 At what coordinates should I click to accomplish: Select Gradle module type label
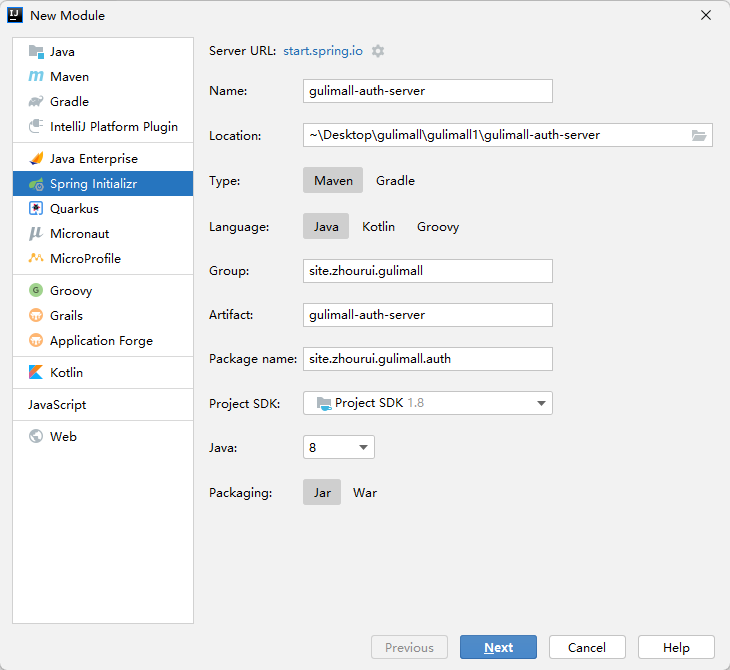coord(69,102)
